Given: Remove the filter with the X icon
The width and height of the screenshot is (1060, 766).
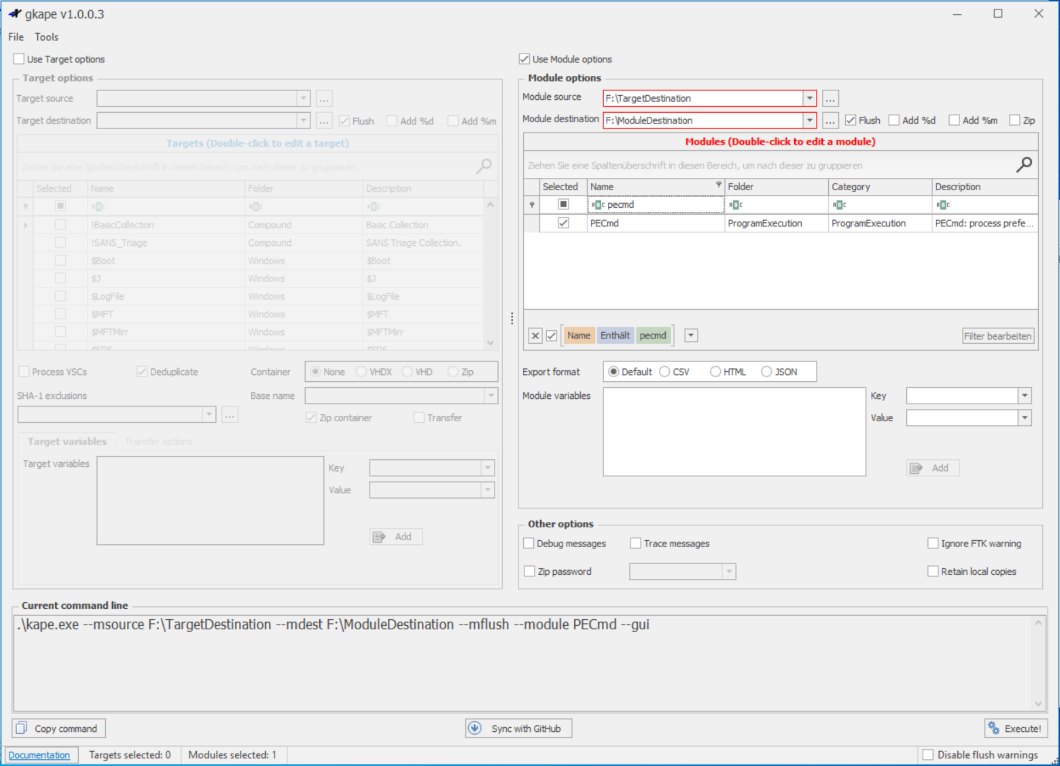Looking at the screenshot, I should coord(535,335).
